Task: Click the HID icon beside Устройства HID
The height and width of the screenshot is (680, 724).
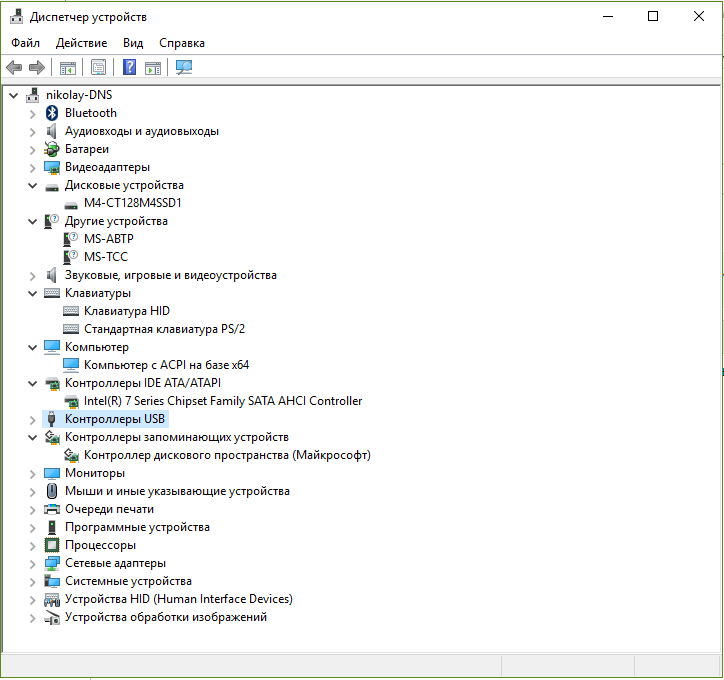Action: (52, 599)
